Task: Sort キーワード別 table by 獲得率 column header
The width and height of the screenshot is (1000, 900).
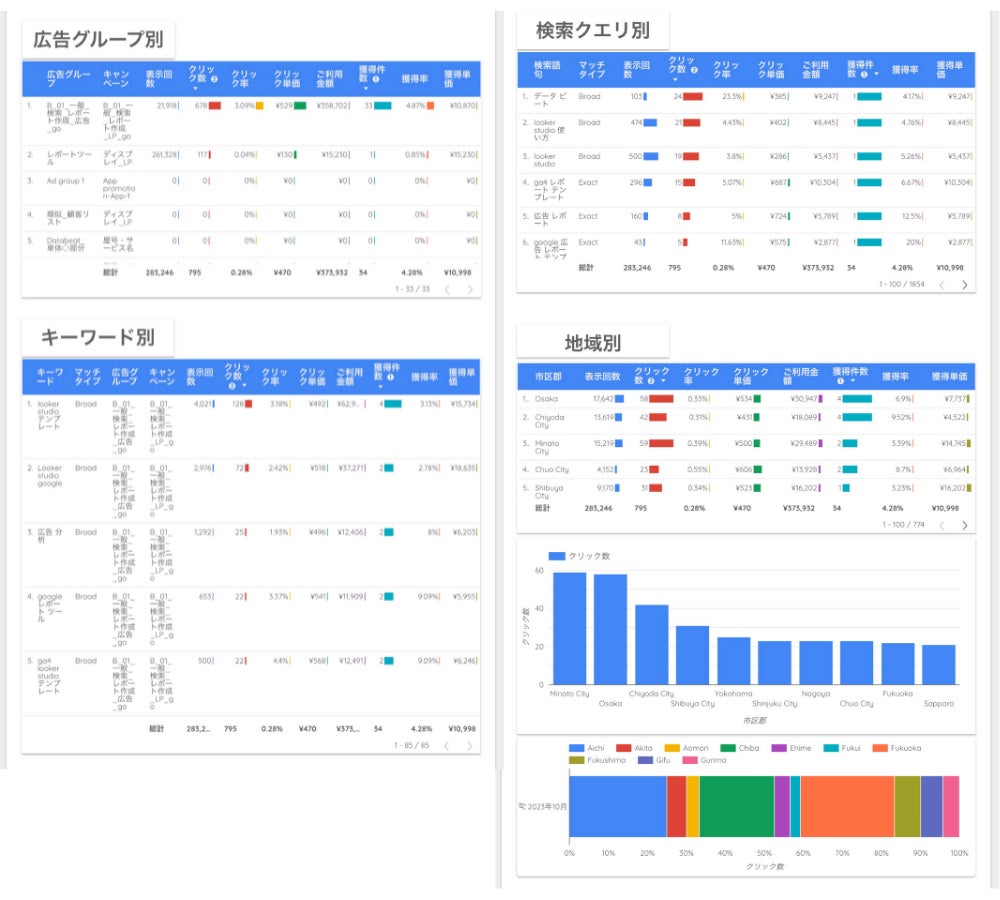Action: pos(424,377)
